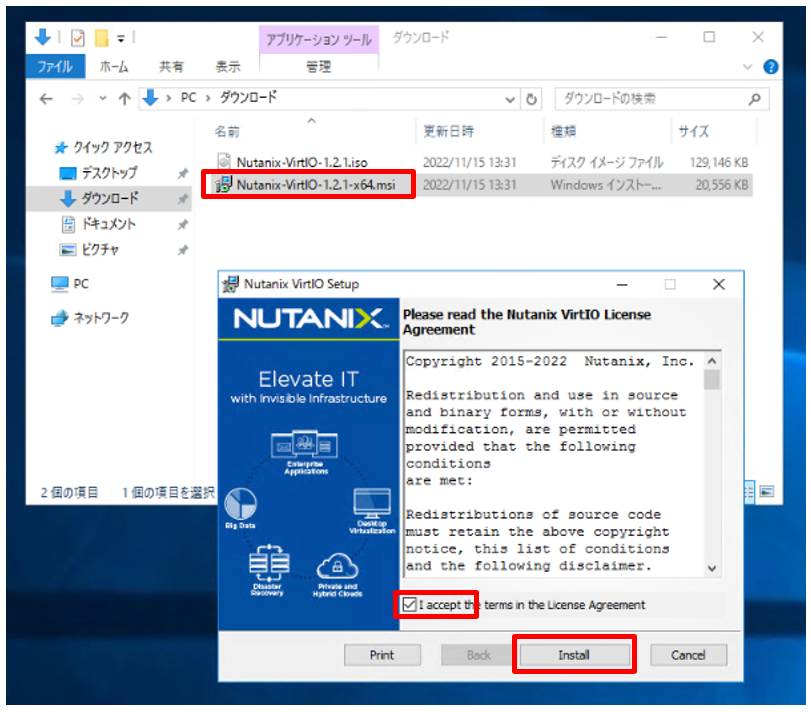Click the blue download arrow in Explorer title bar
Screen dimensions: 811x712
[42, 37]
